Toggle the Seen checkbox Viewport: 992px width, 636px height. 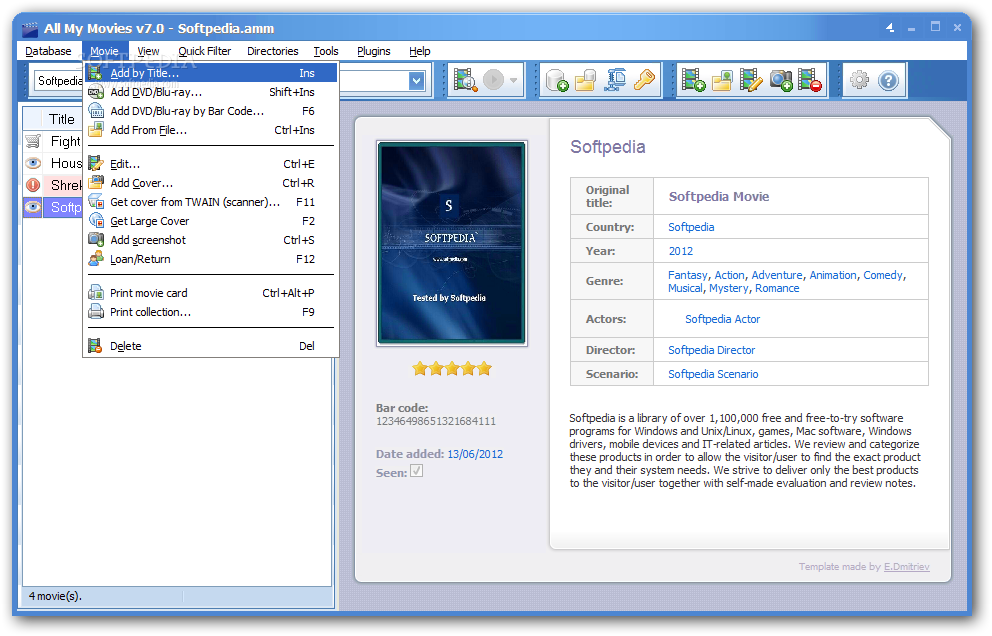[416, 471]
